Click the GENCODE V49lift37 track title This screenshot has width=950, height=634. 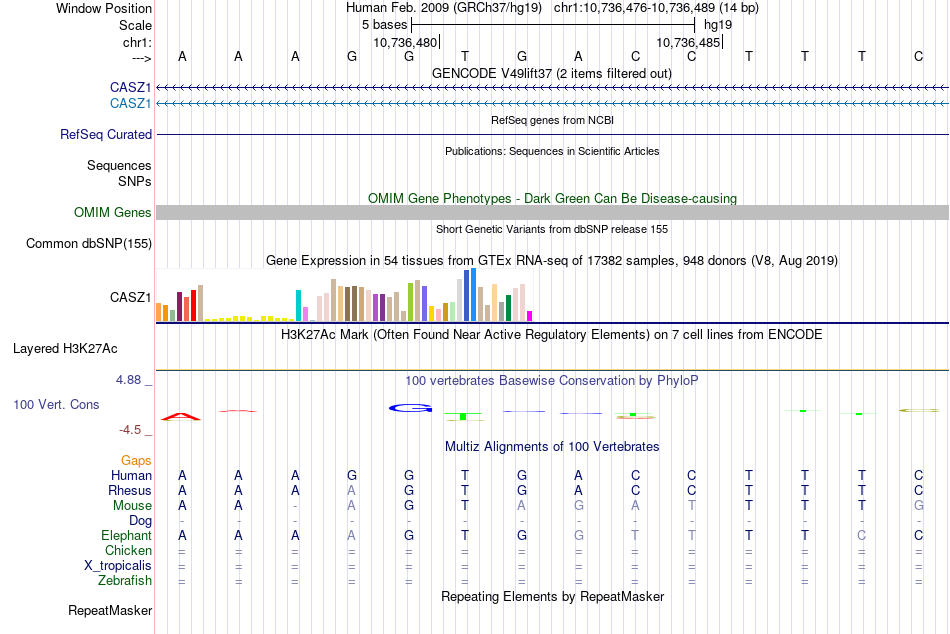(551, 73)
